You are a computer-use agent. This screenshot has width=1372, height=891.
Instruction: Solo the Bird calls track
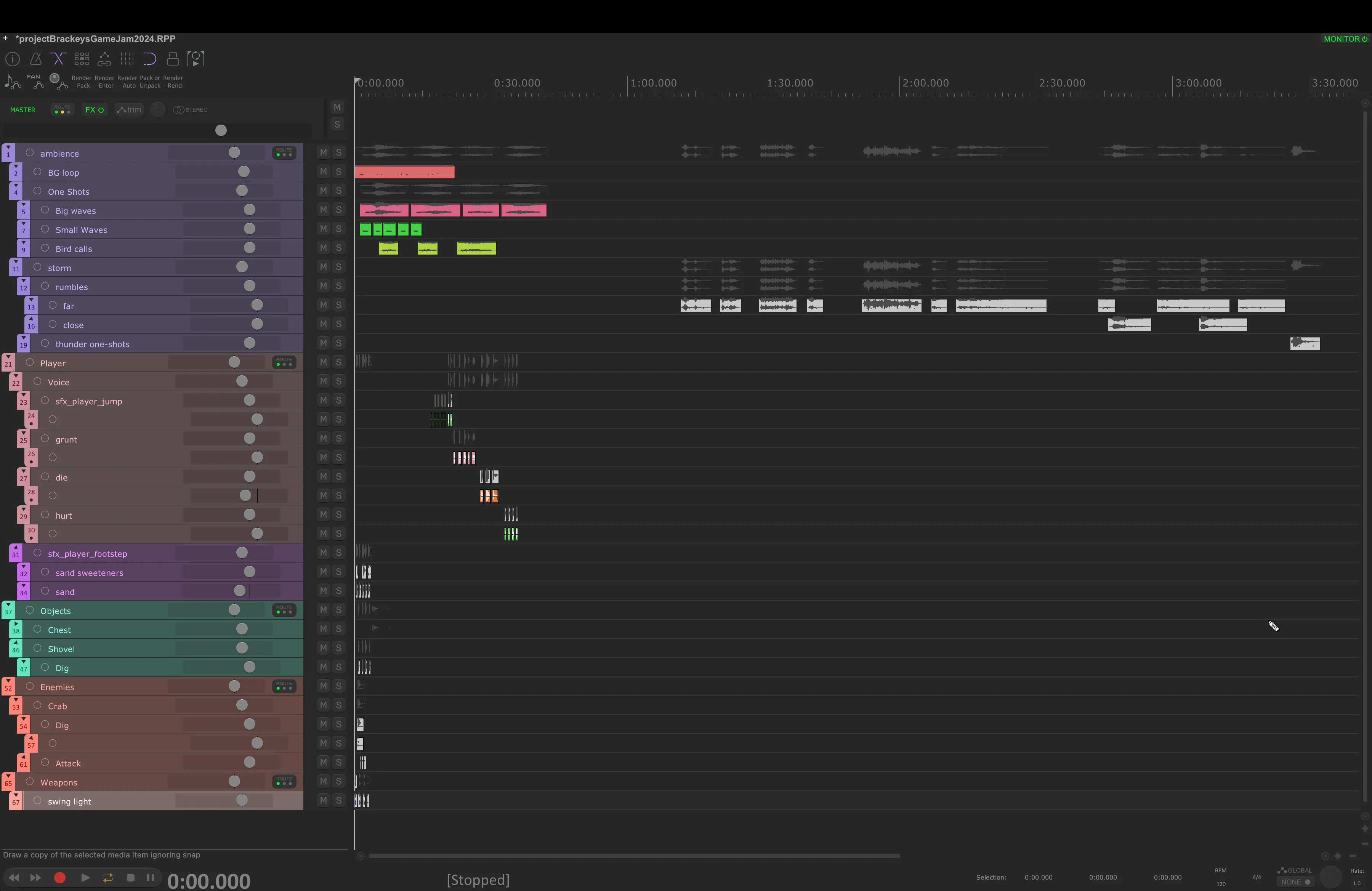coord(339,248)
